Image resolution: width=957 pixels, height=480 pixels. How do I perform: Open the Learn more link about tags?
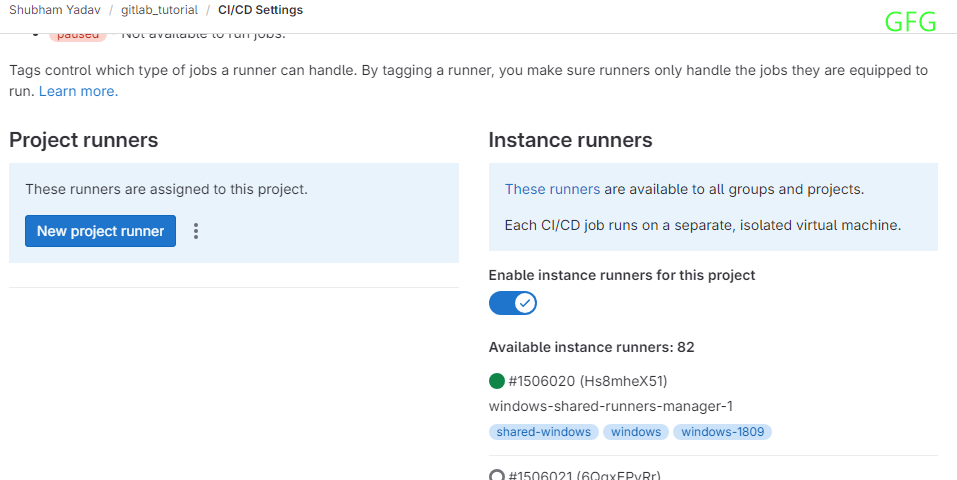[x=79, y=91]
